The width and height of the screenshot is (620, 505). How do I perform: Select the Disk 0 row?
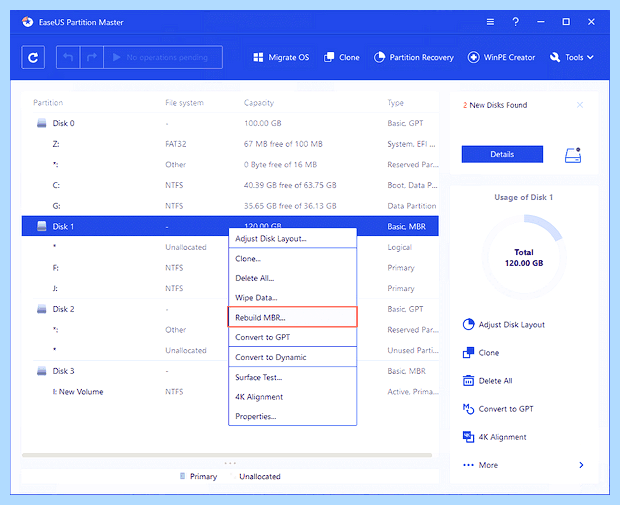[230, 123]
